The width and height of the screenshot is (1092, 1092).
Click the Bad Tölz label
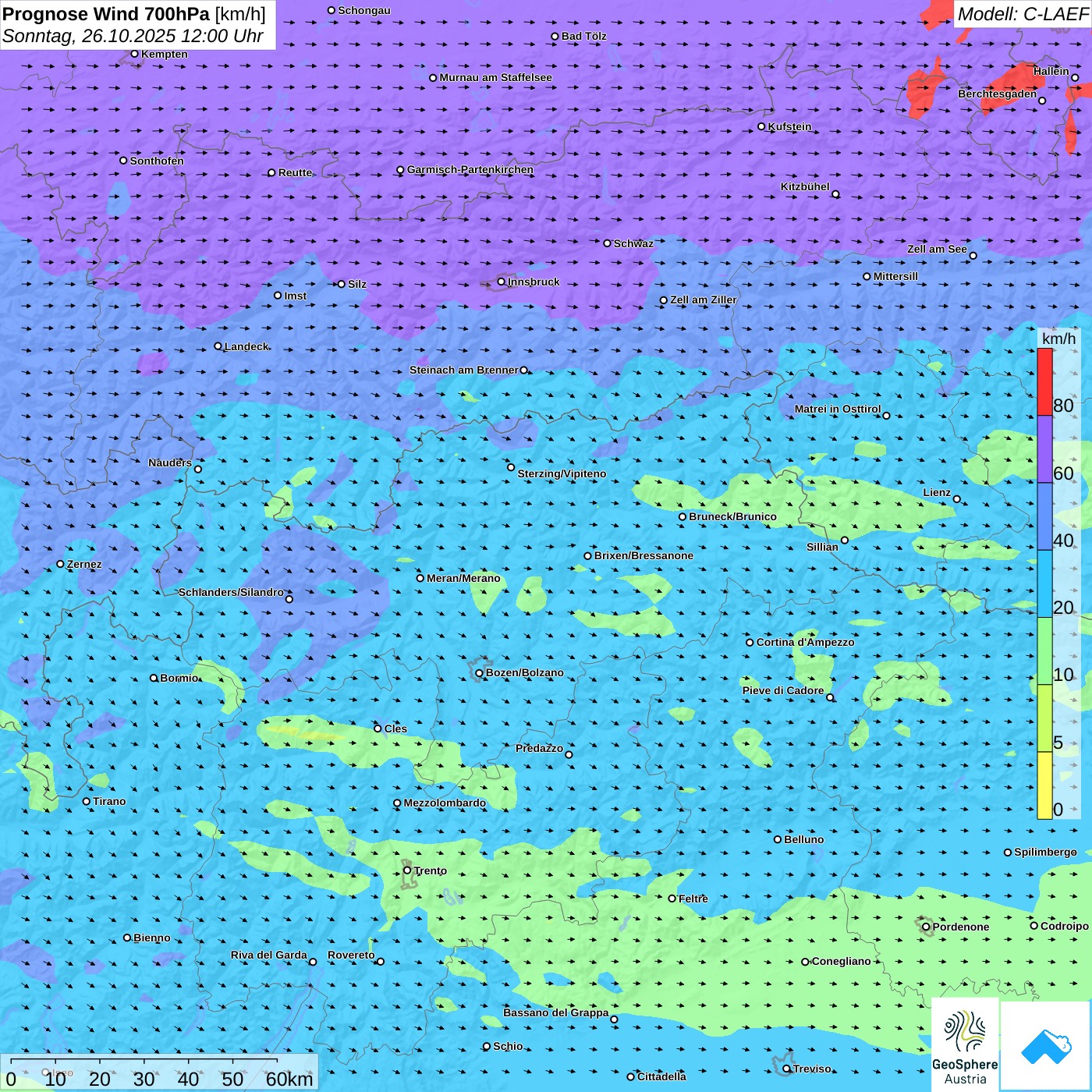(583, 36)
